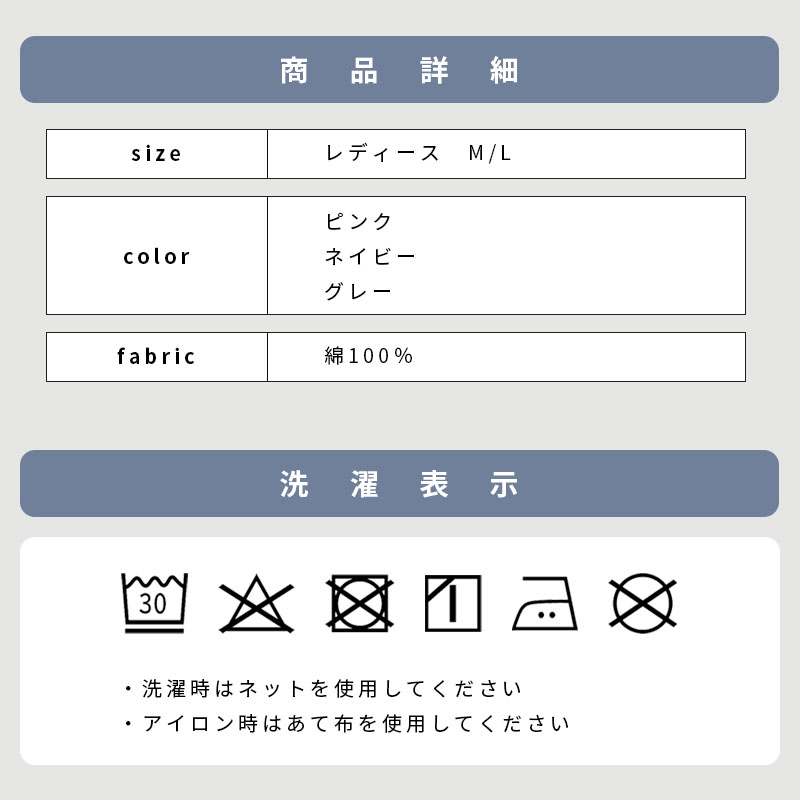This screenshot has width=800, height=800.
Task: Click the ironing cloth usage note
Action: 347,723
